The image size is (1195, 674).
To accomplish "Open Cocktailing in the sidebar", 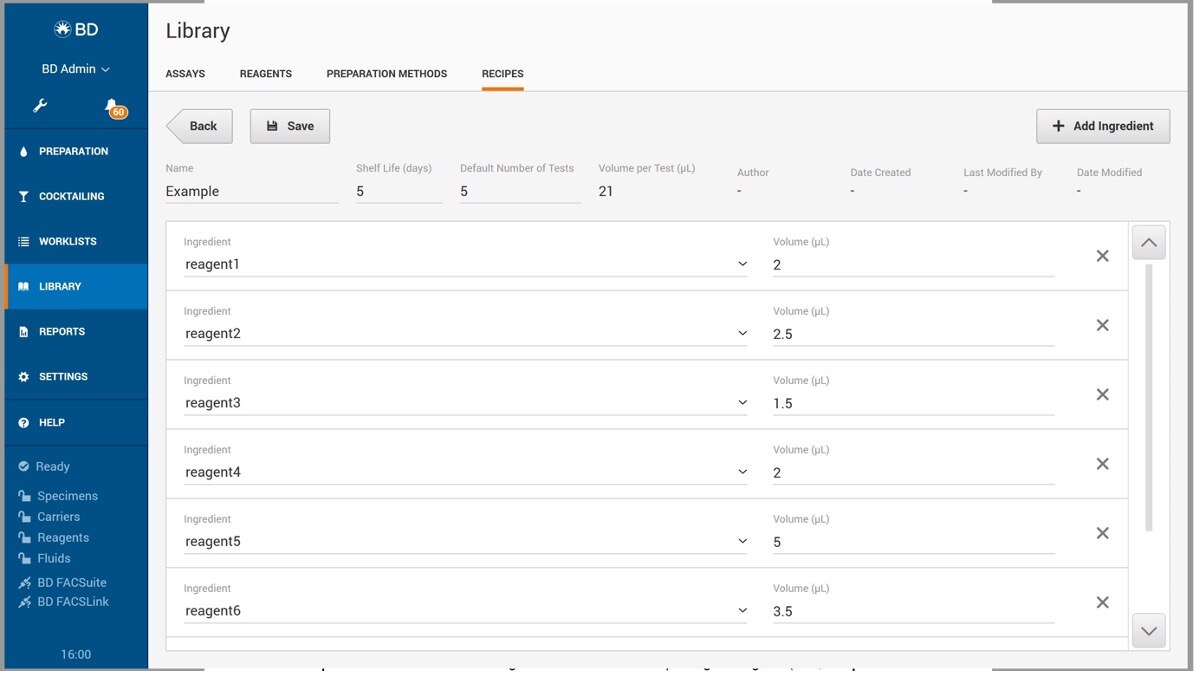I will [x=76, y=197].
